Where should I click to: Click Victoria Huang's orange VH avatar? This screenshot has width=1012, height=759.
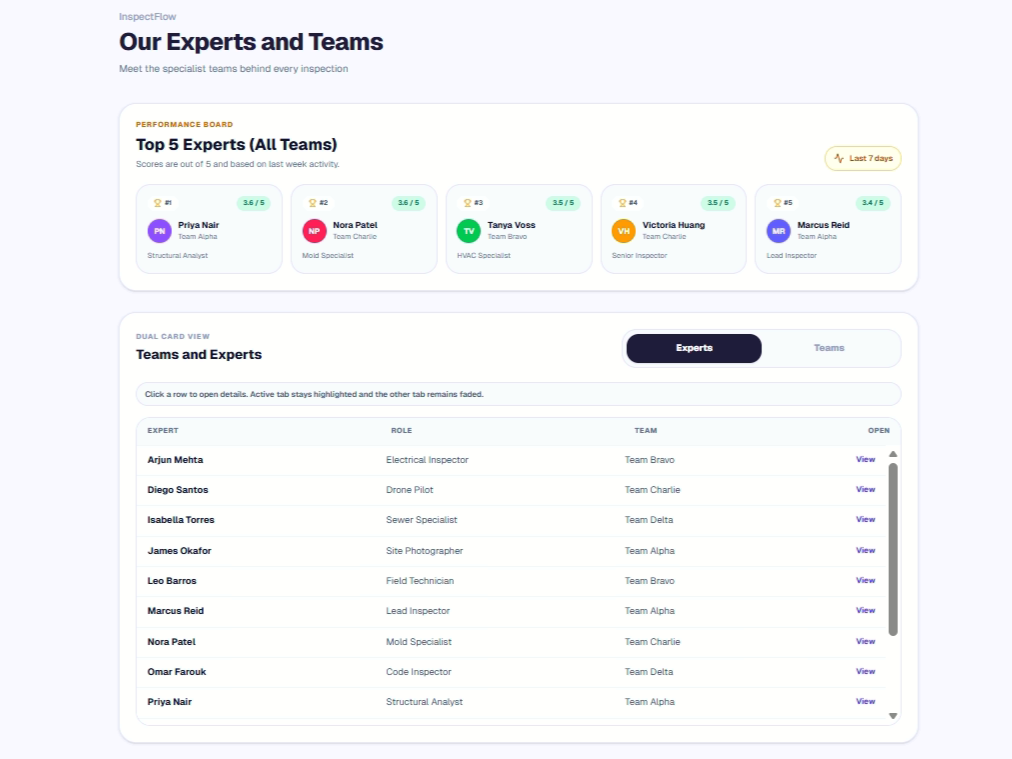coord(623,230)
